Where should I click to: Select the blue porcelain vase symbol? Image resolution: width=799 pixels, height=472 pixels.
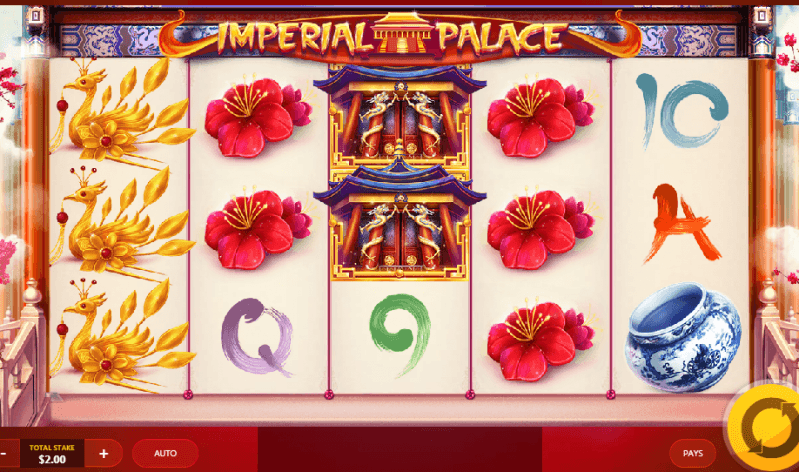click(x=683, y=337)
